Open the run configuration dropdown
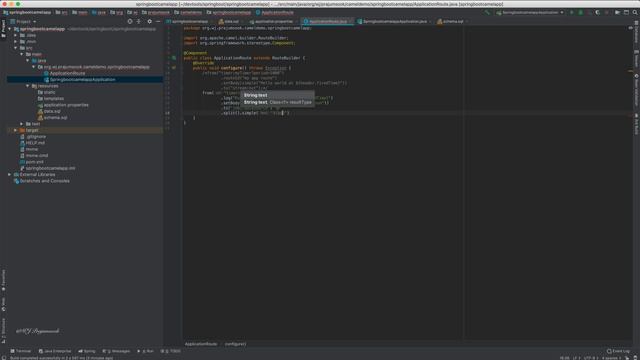Viewport: 640px width, 360px height. [x=530, y=12]
